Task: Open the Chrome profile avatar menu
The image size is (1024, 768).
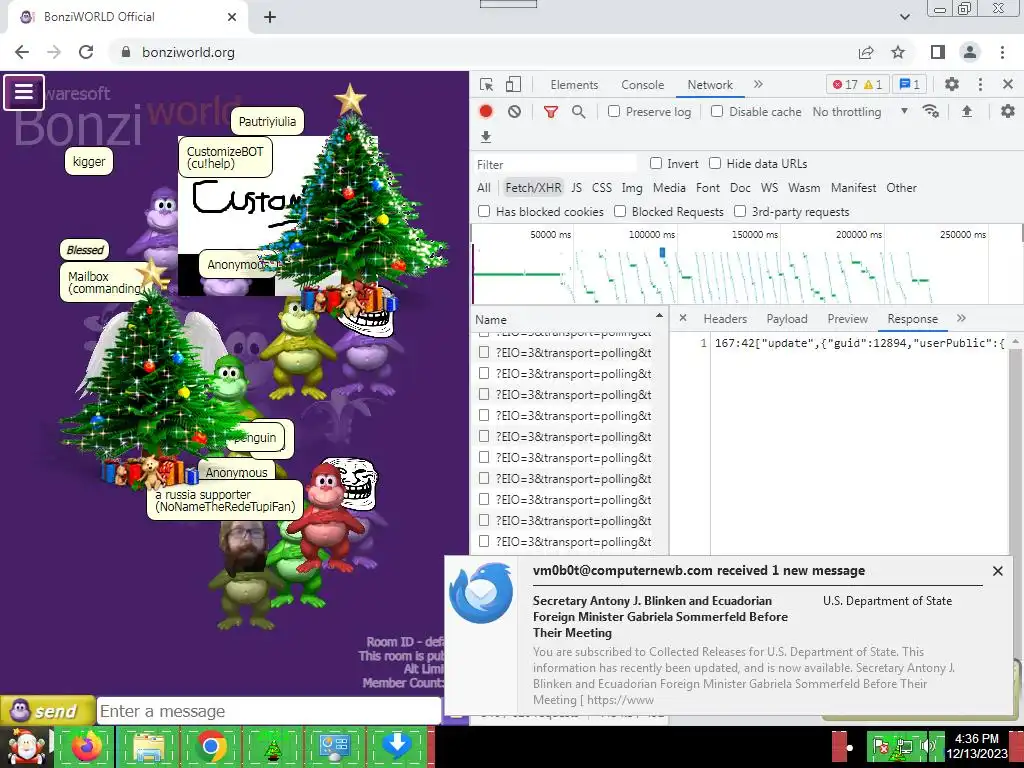Action: pyautogui.click(x=970, y=52)
